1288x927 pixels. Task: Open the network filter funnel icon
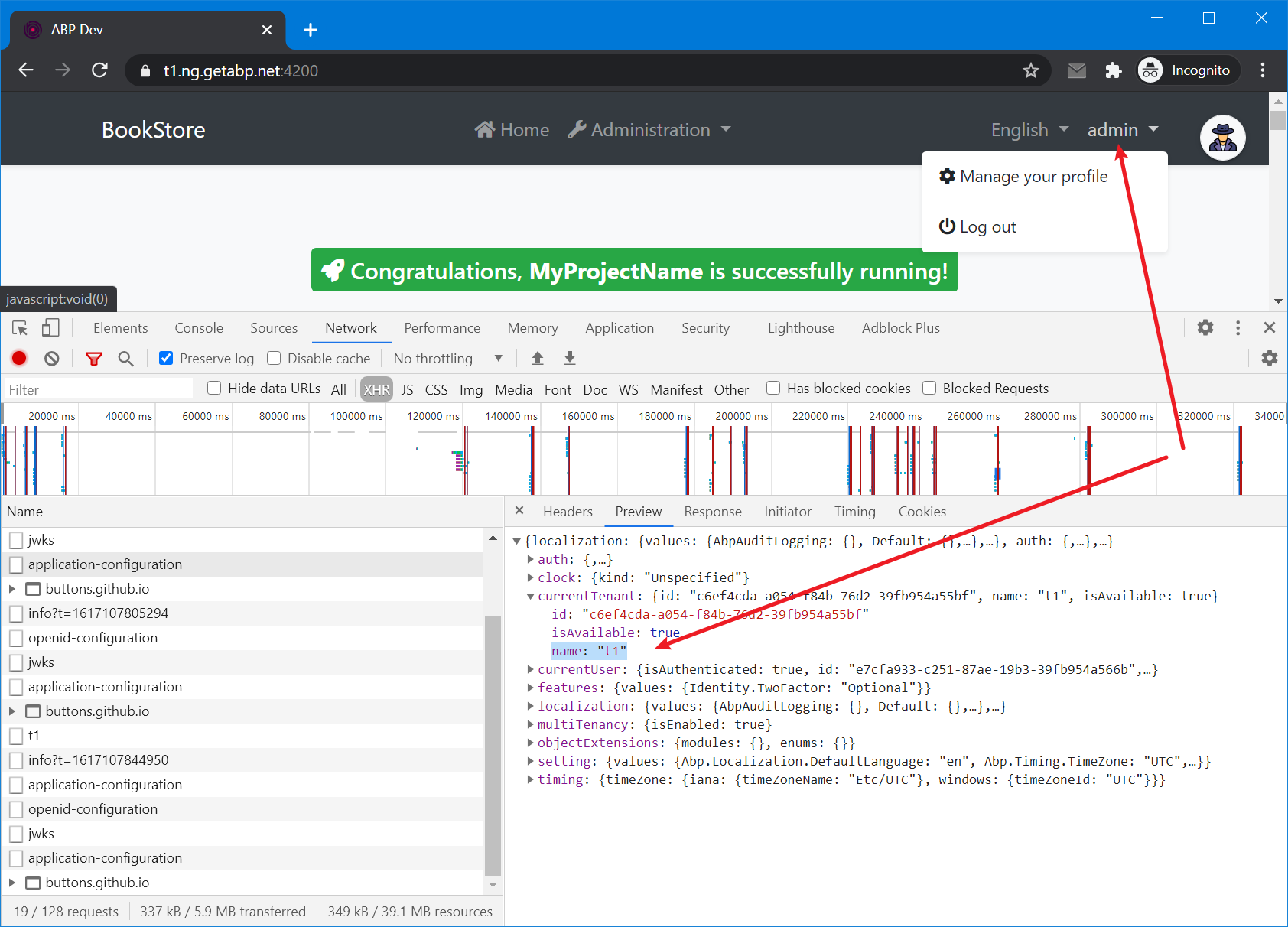93,358
